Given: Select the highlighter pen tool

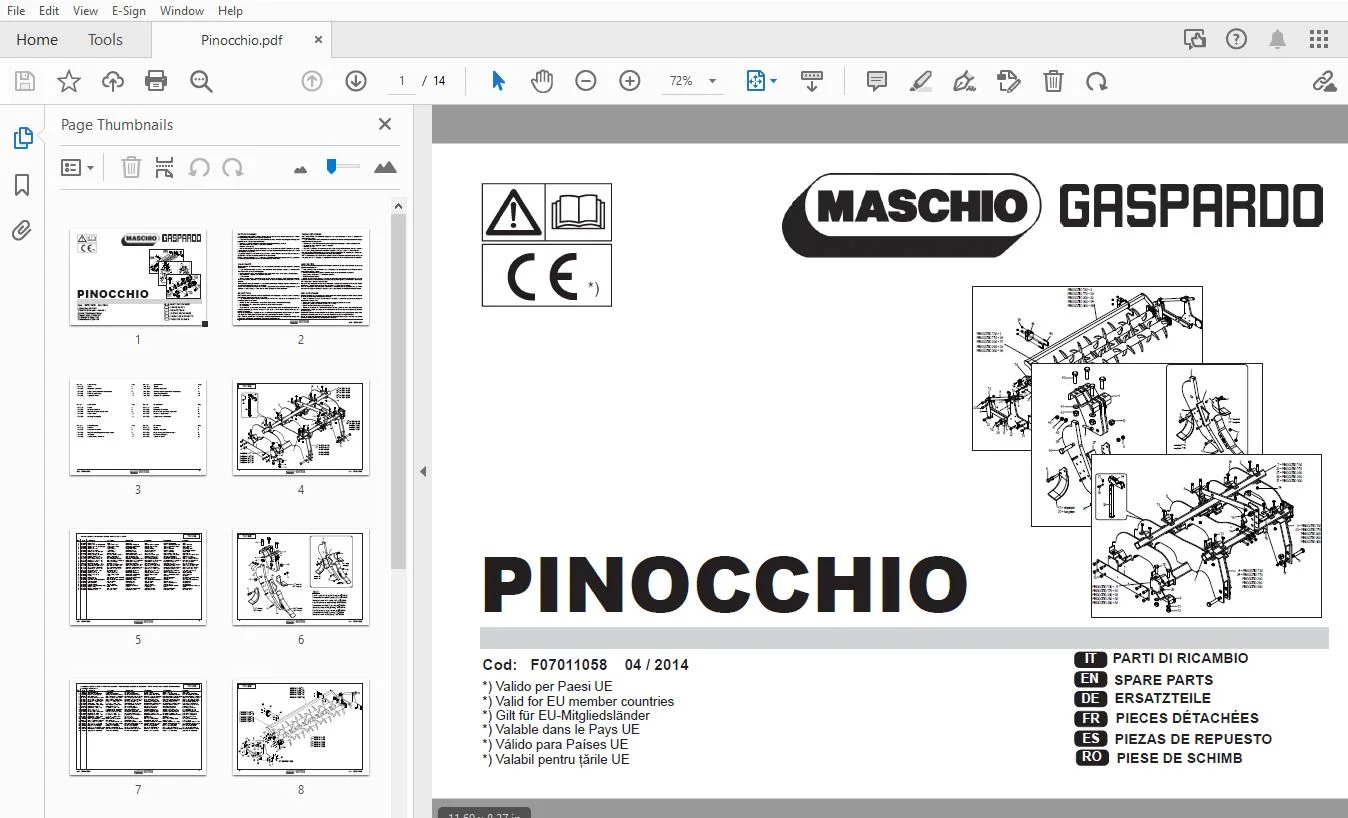Looking at the screenshot, I should pos(921,81).
